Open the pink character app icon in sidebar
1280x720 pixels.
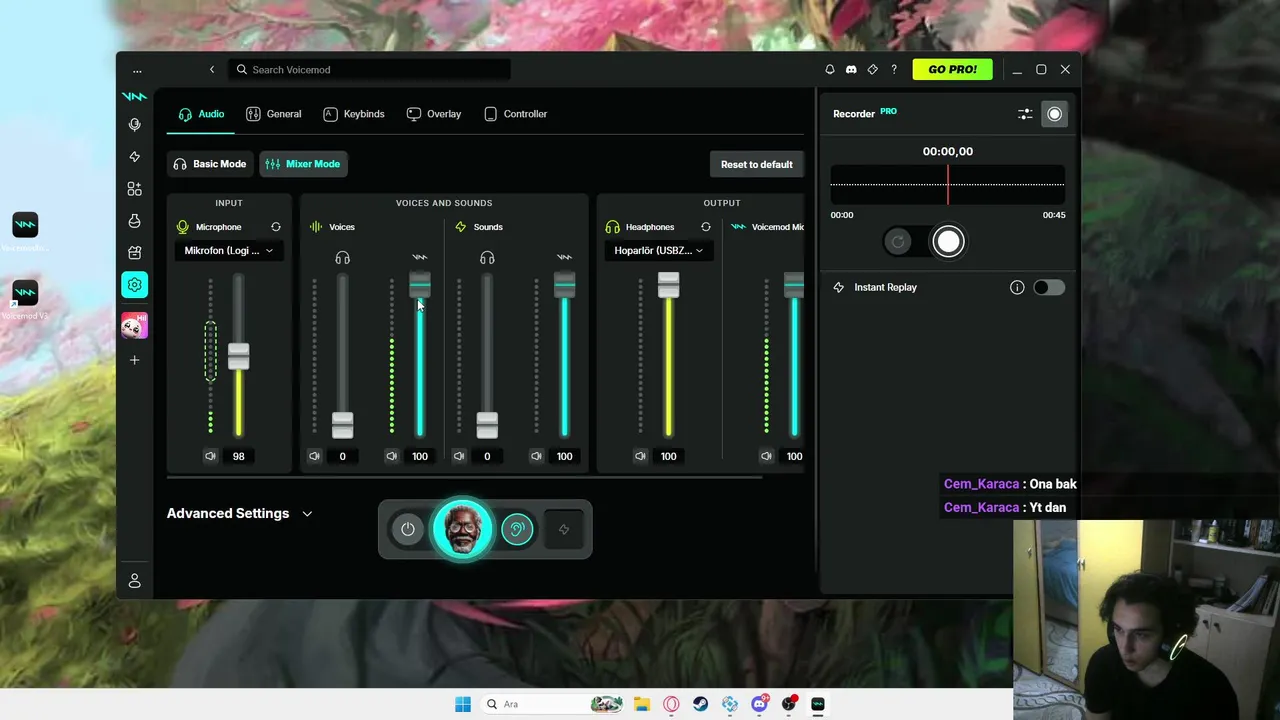pyautogui.click(x=134, y=325)
